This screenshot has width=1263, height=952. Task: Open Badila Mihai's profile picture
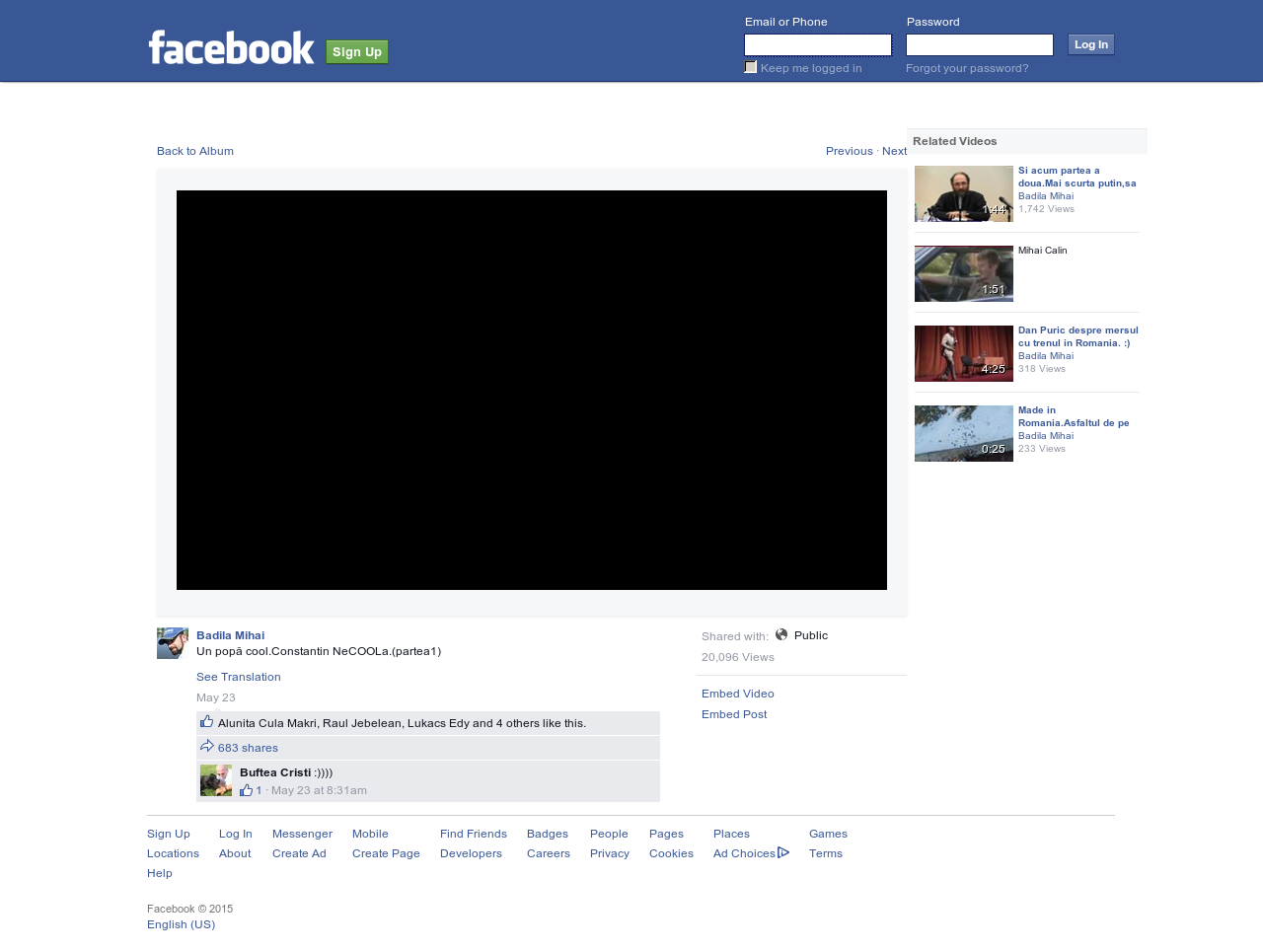[x=173, y=643]
